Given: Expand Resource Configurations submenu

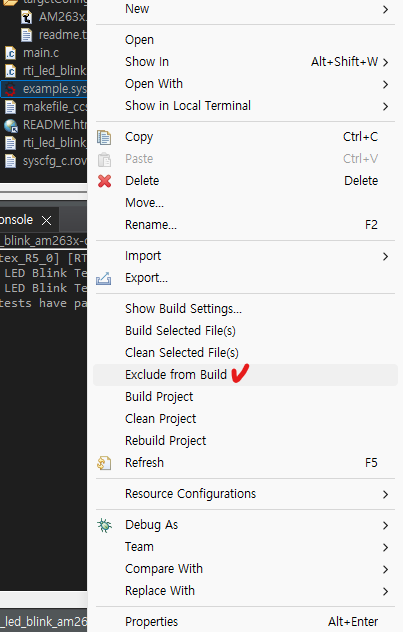Looking at the screenshot, I should pos(245,494).
